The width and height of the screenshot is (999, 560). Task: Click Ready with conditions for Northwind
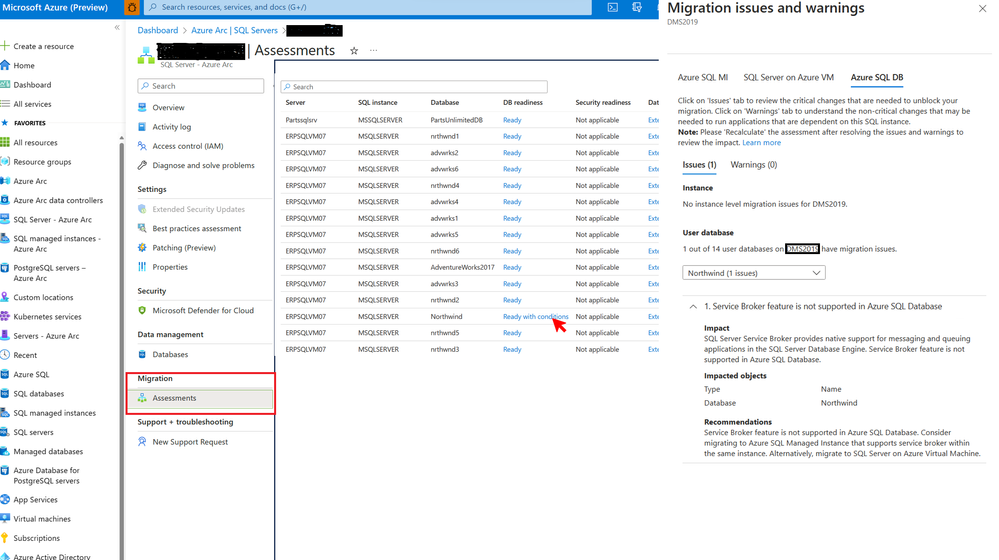click(x=535, y=317)
